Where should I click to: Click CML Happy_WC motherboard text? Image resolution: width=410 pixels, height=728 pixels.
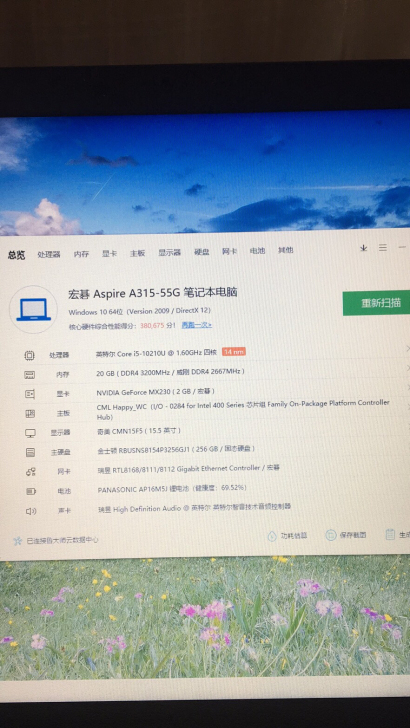click(243, 410)
